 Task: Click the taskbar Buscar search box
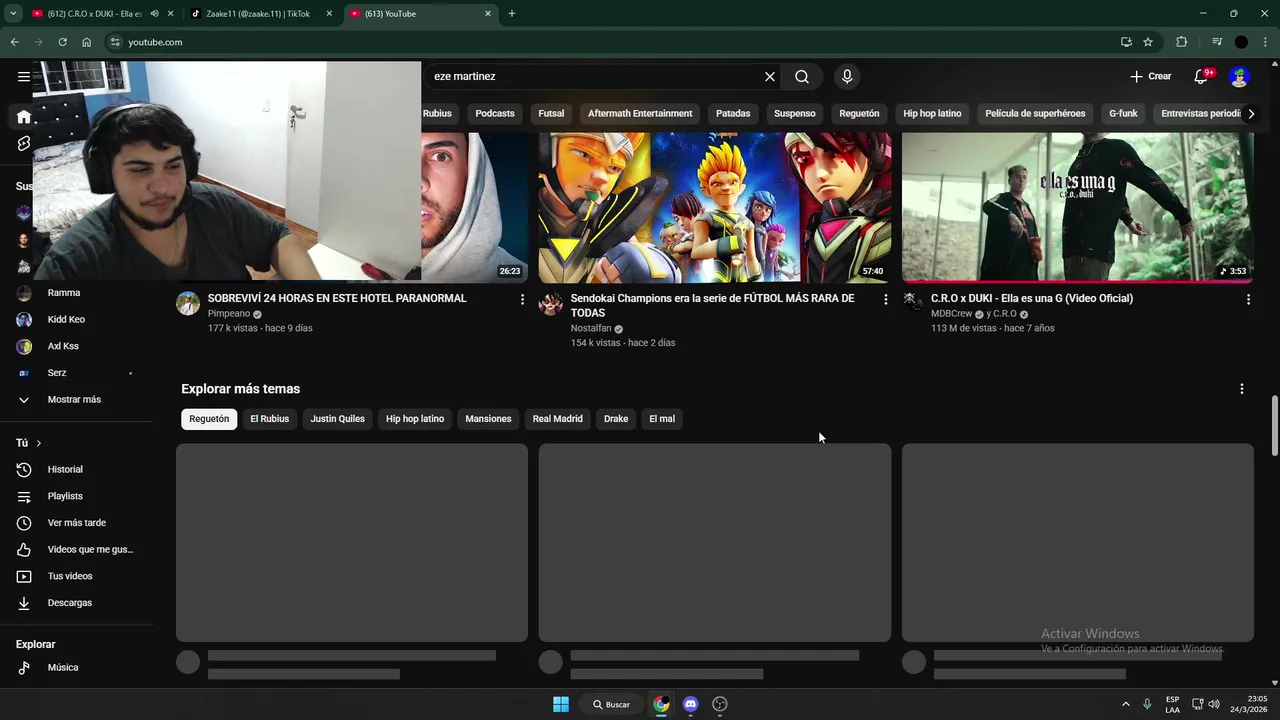(611, 704)
